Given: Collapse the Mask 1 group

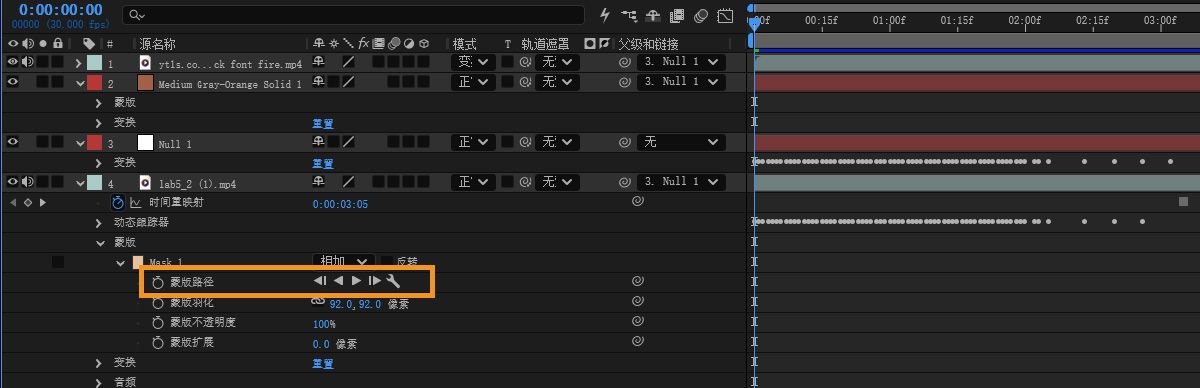Looking at the screenshot, I should tap(121, 262).
